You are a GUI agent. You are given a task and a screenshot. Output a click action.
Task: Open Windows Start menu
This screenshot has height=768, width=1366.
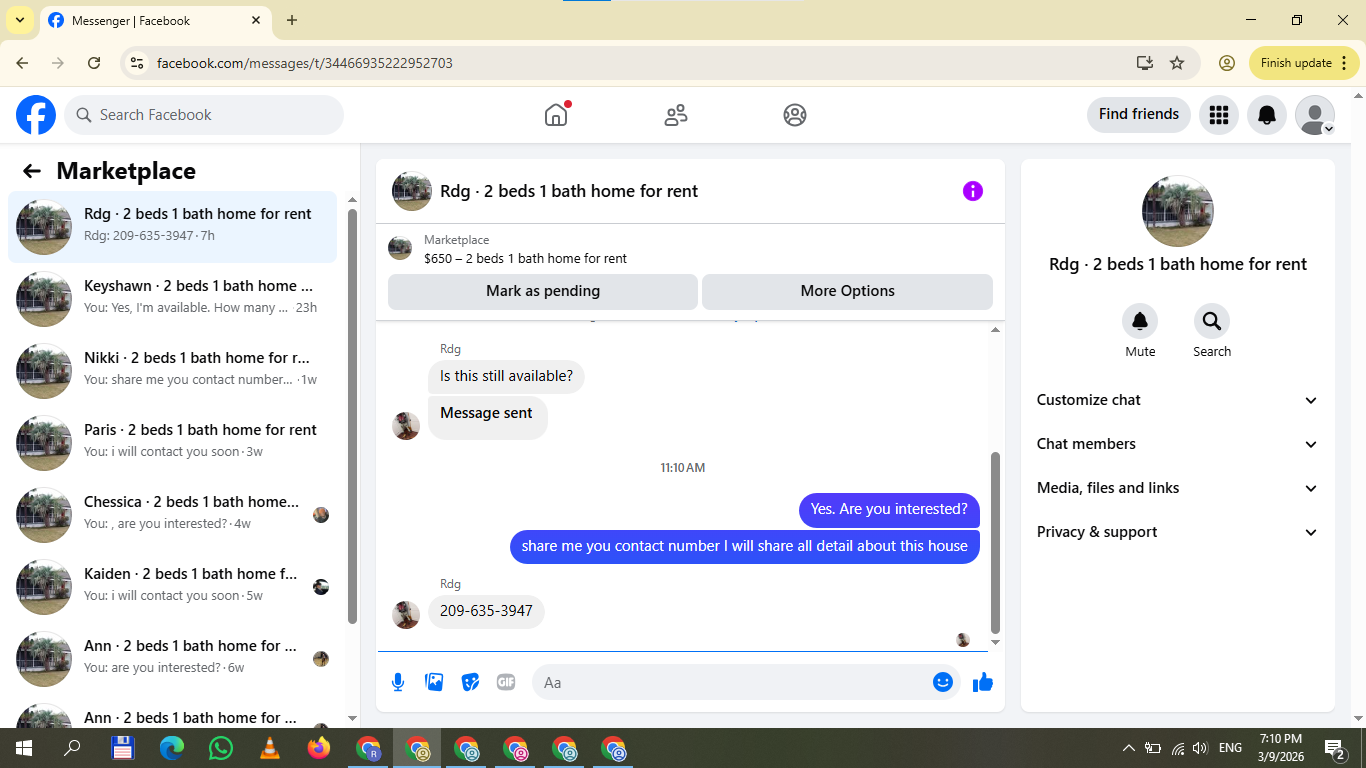click(x=24, y=748)
